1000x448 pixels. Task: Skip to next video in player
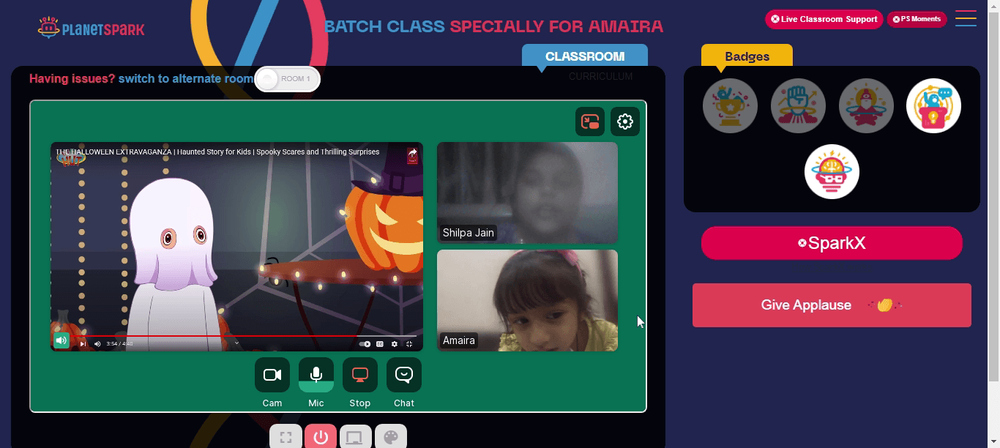(x=83, y=344)
